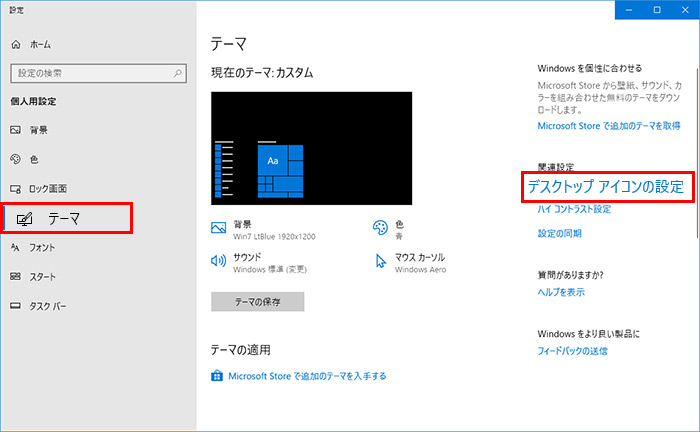Click the color palette icon in sidebar
The width and height of the screenshot is (700, 432).
(x=16, y=159)
